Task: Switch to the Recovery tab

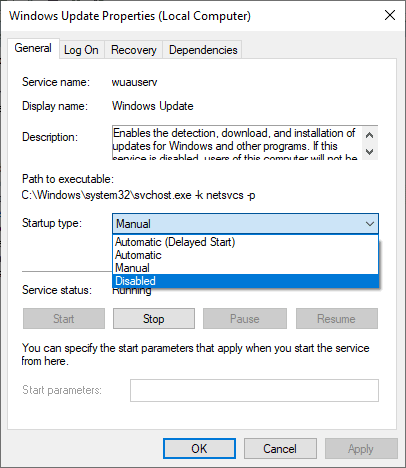Action: pyautogui.click(x=134, y=50)
